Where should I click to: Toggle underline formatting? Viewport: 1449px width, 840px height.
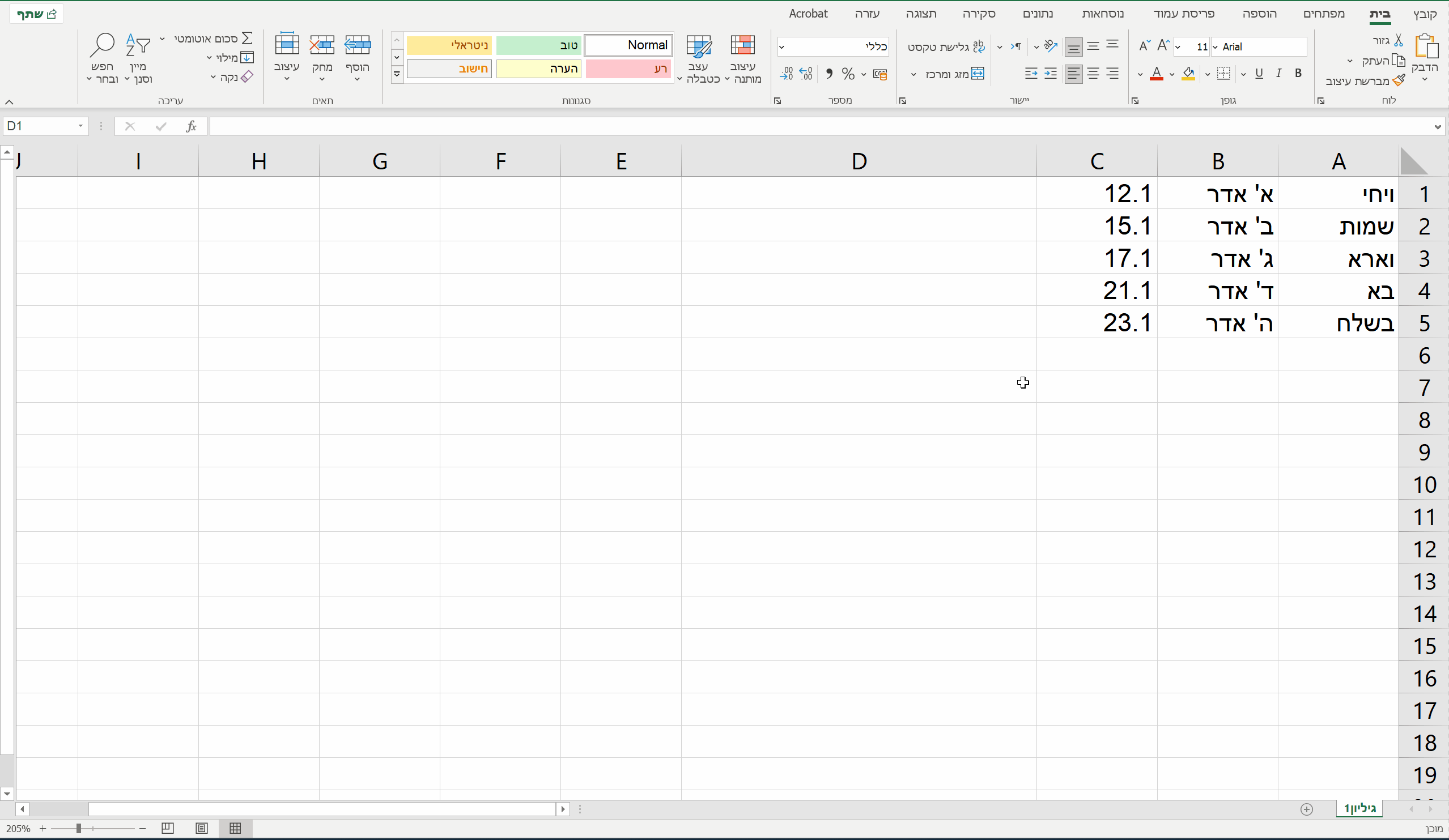click(x=1259, y=73)
